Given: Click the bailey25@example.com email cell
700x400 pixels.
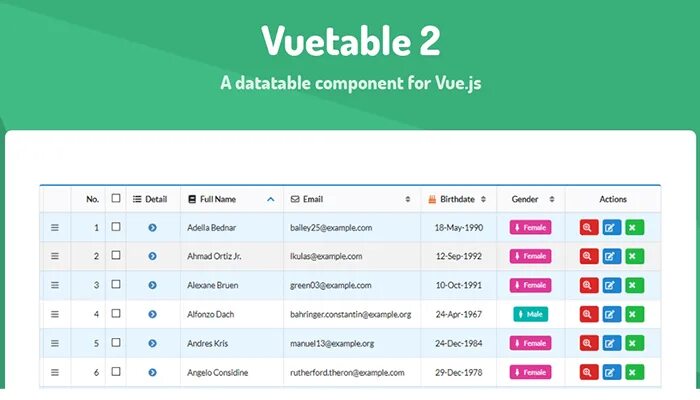Looking at the screenshot, I should click(330, 228).
